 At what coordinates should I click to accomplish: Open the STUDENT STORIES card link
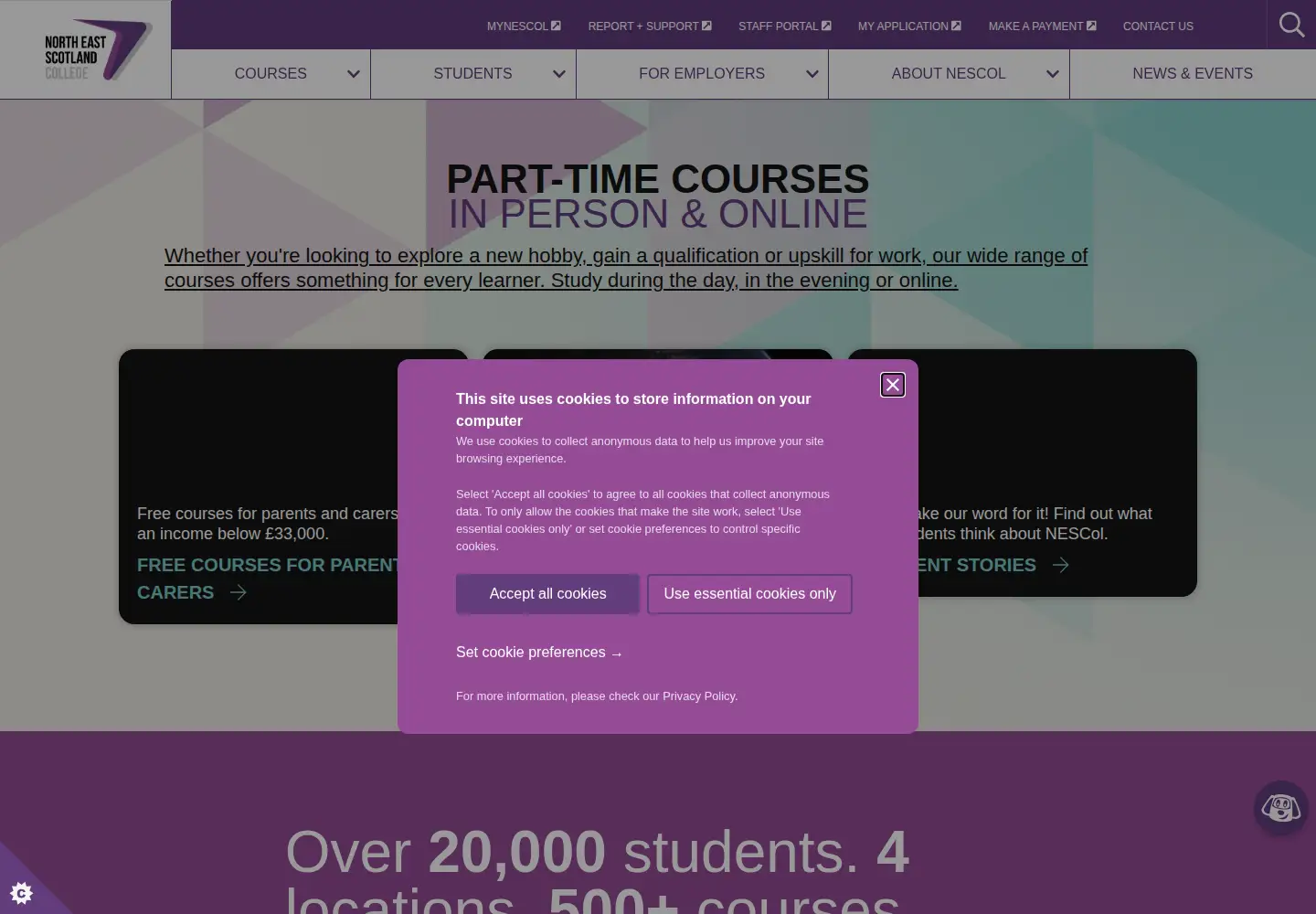point(978,565)
